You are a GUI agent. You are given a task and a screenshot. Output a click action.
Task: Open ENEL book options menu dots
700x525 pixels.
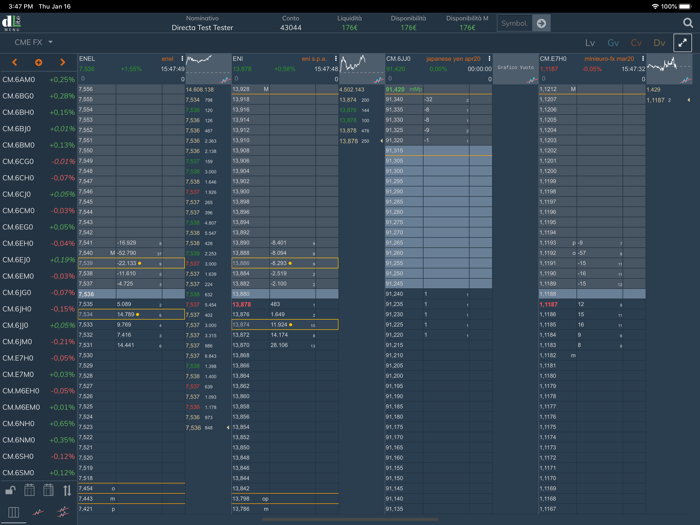click(x=182, y=58)
